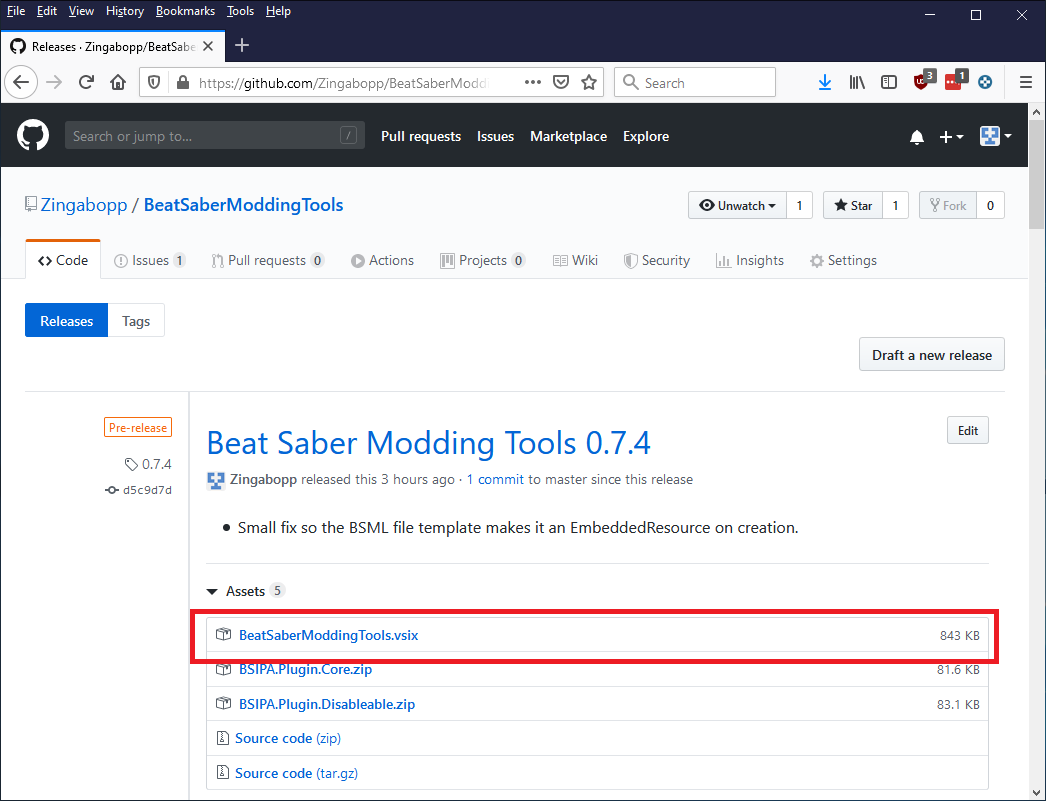The height and width of the screenshot is (801, 1046).
Task: Download BSIPA.Plugin.Disableable.zip
Action: pyautogui.click(x=327, y=704)
